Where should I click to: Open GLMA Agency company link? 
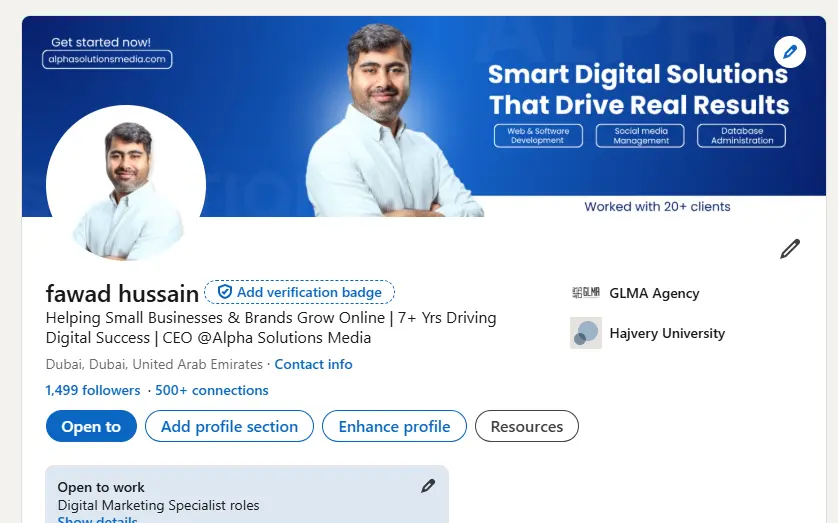pyautogui.click(x=654, y=293)
